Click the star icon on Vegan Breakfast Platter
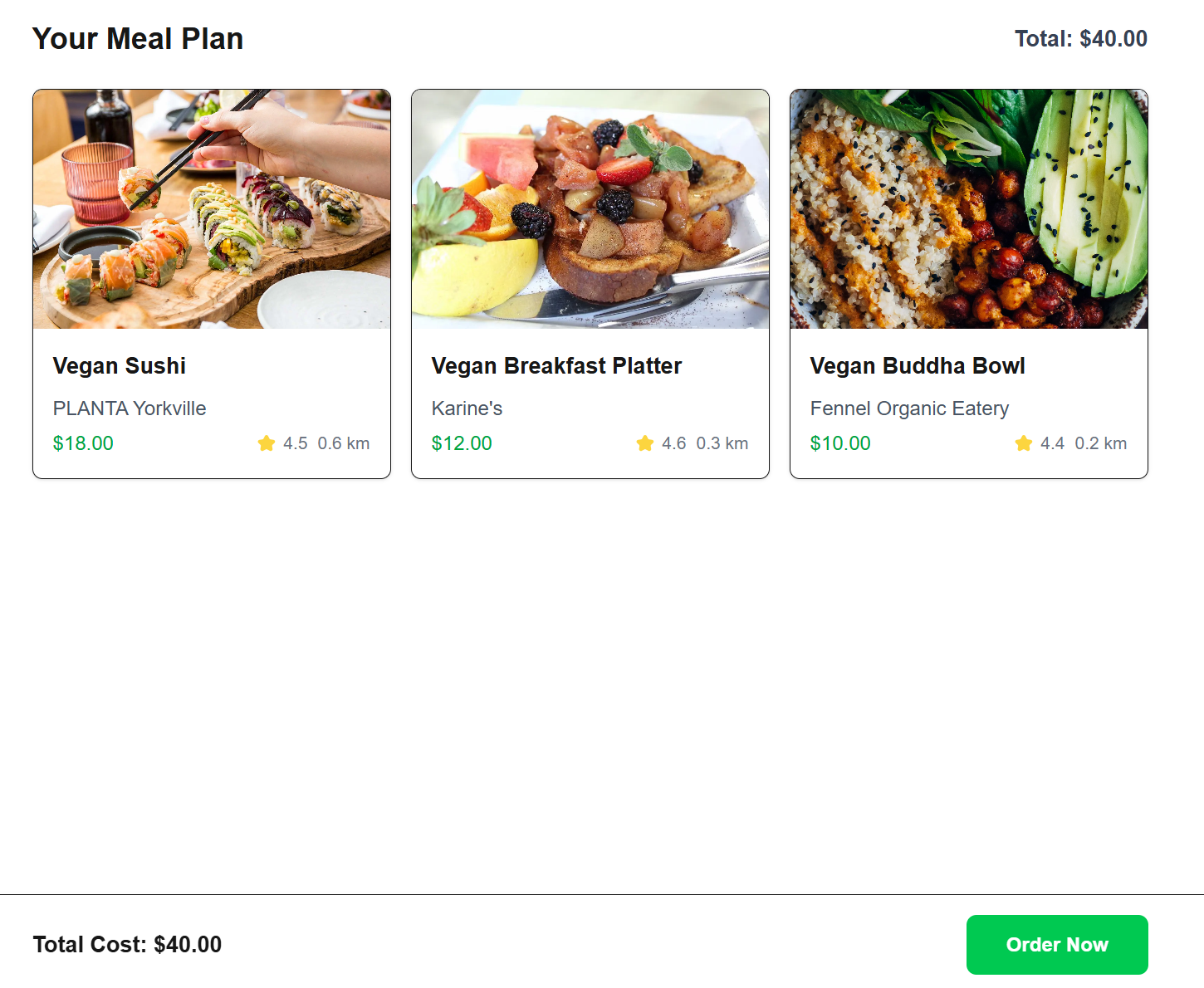 click(x=645, y=443)
